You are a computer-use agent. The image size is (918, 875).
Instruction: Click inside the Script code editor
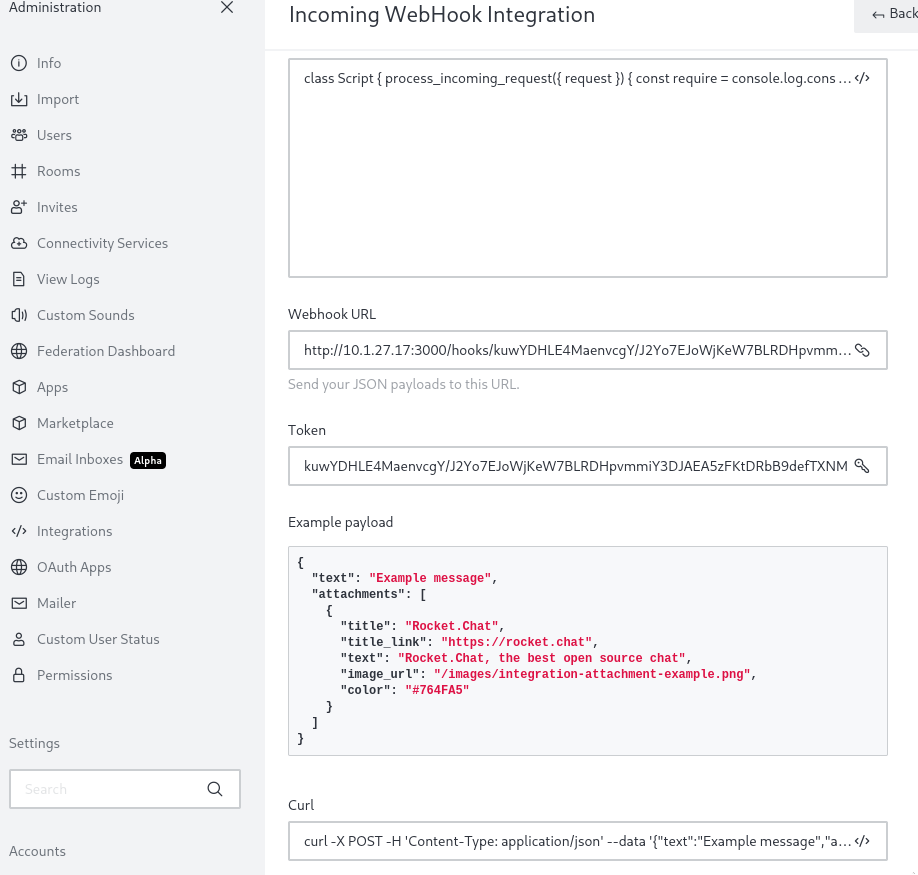pos(588,168)
